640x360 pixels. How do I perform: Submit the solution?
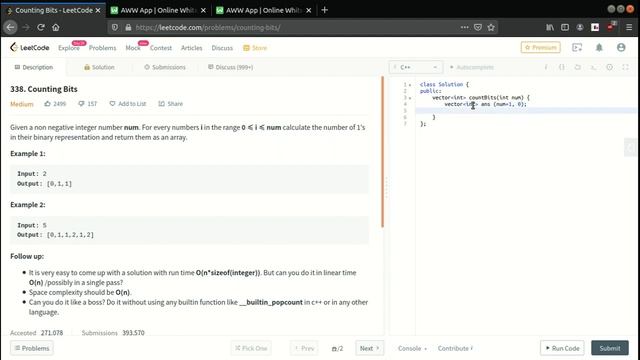pos(610,348)
